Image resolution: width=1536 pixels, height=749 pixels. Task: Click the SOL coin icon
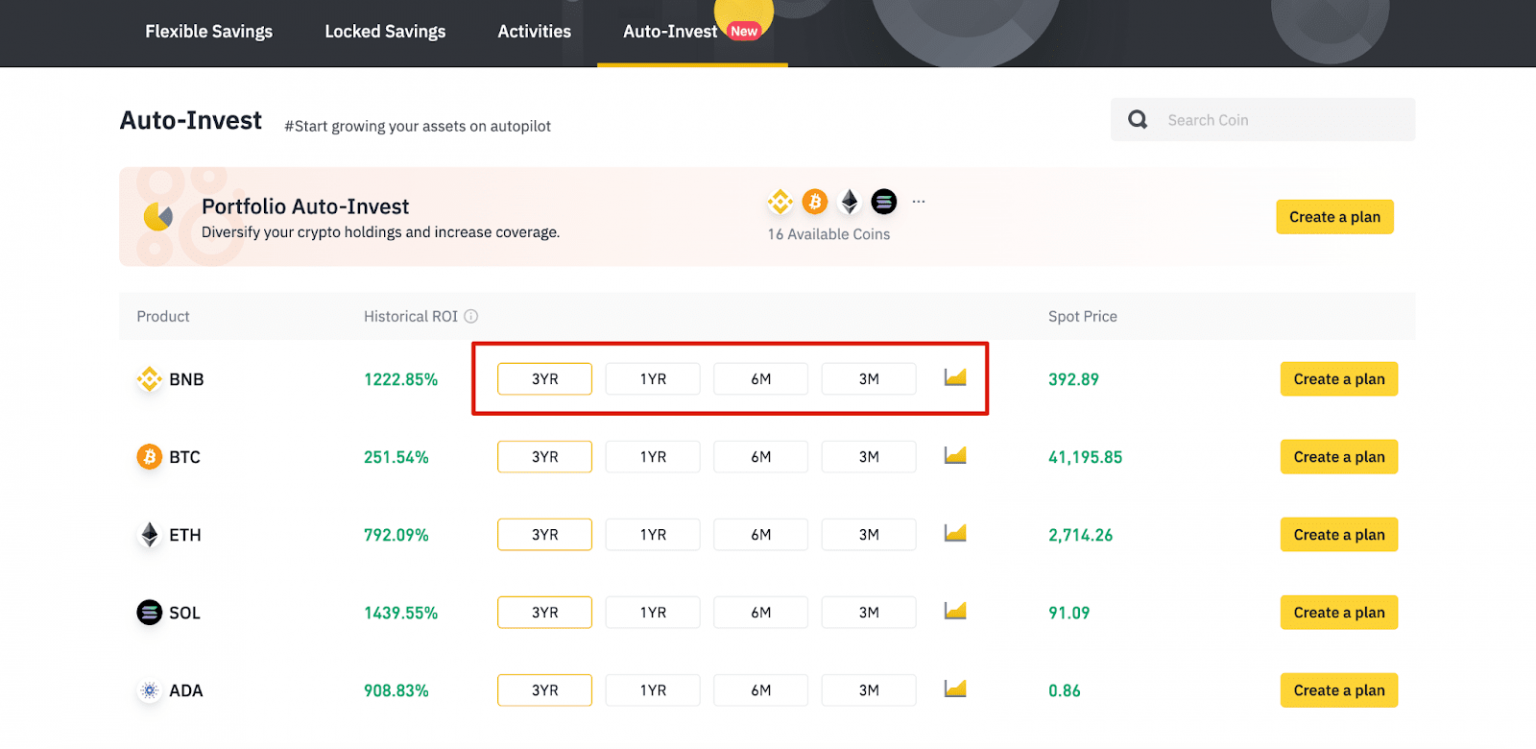pyautogui.click(x=148, y=612)
